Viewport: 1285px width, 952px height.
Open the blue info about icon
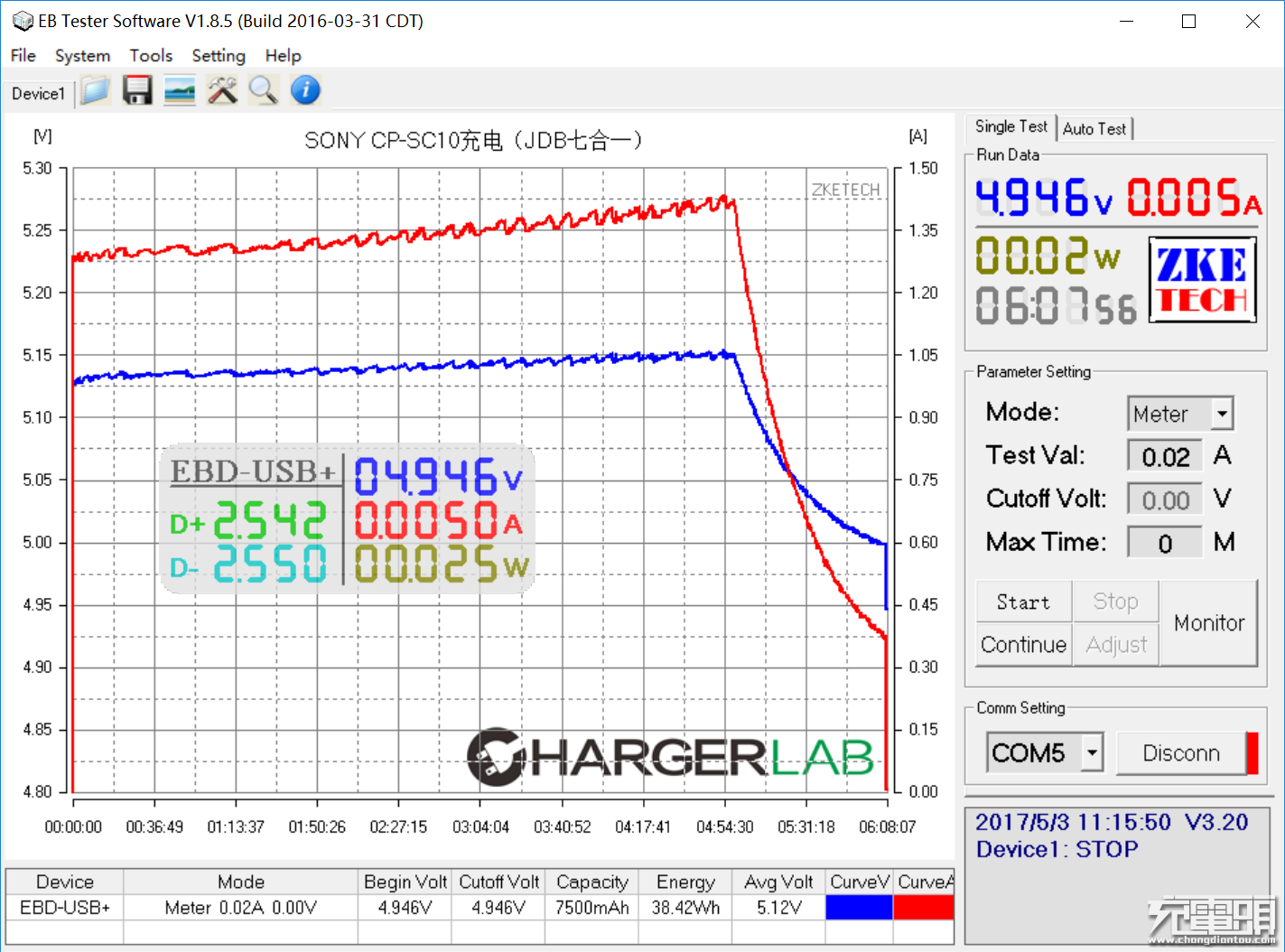tap(306, 90)
